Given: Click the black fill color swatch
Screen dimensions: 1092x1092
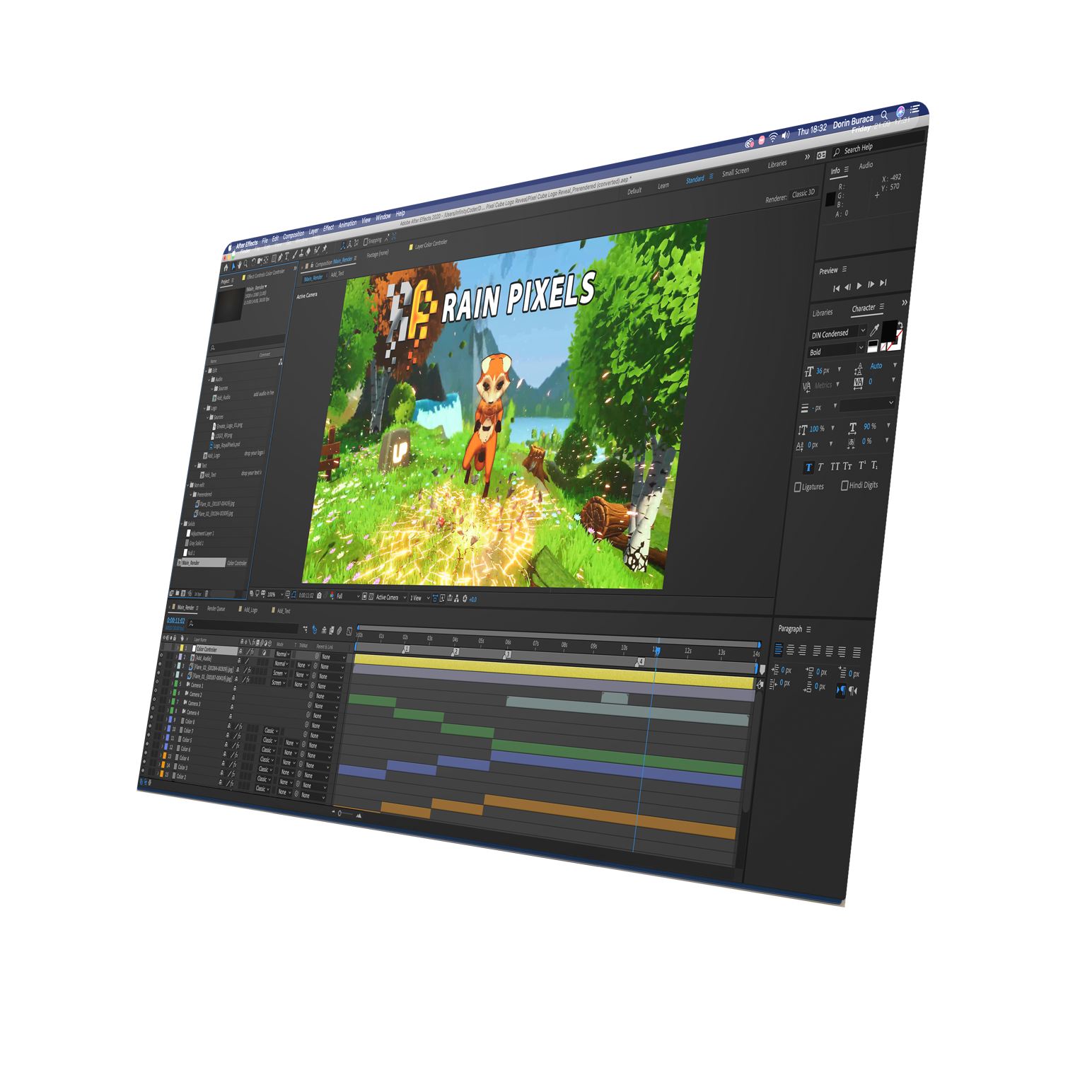Looking at the screenshot, I should (x=889, y=330).
